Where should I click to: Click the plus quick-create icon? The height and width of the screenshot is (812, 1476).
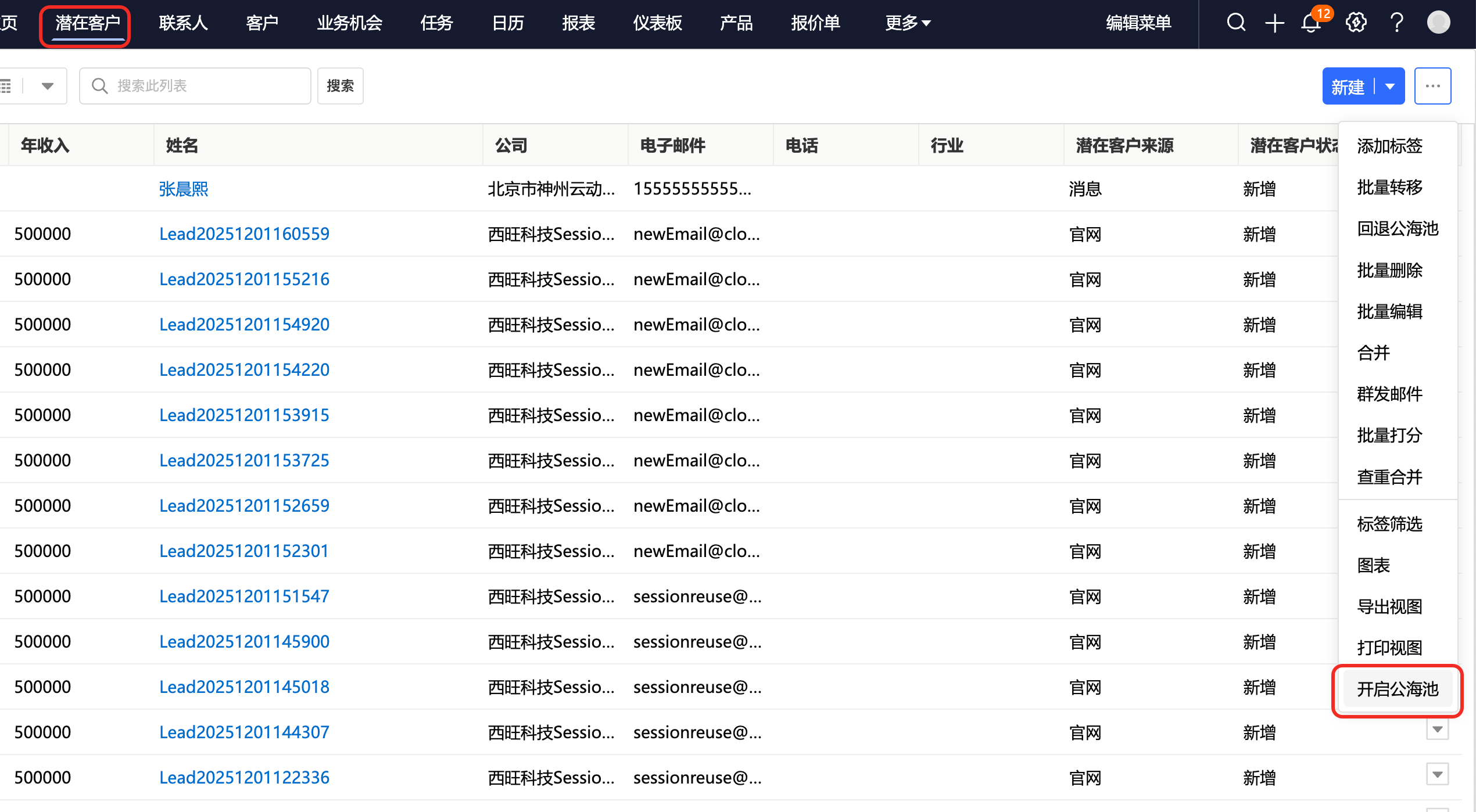[x=1274, y=23]
